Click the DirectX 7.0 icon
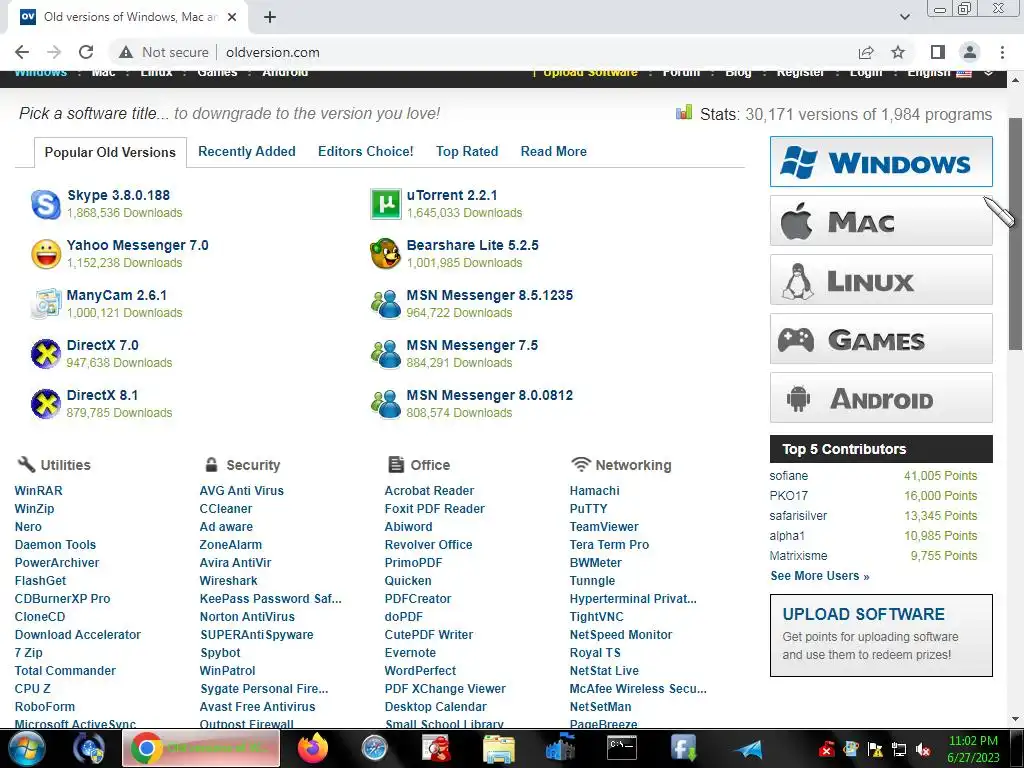This screenshot has width=1024, height=768. pyautogui.click(x=46, y=354)
